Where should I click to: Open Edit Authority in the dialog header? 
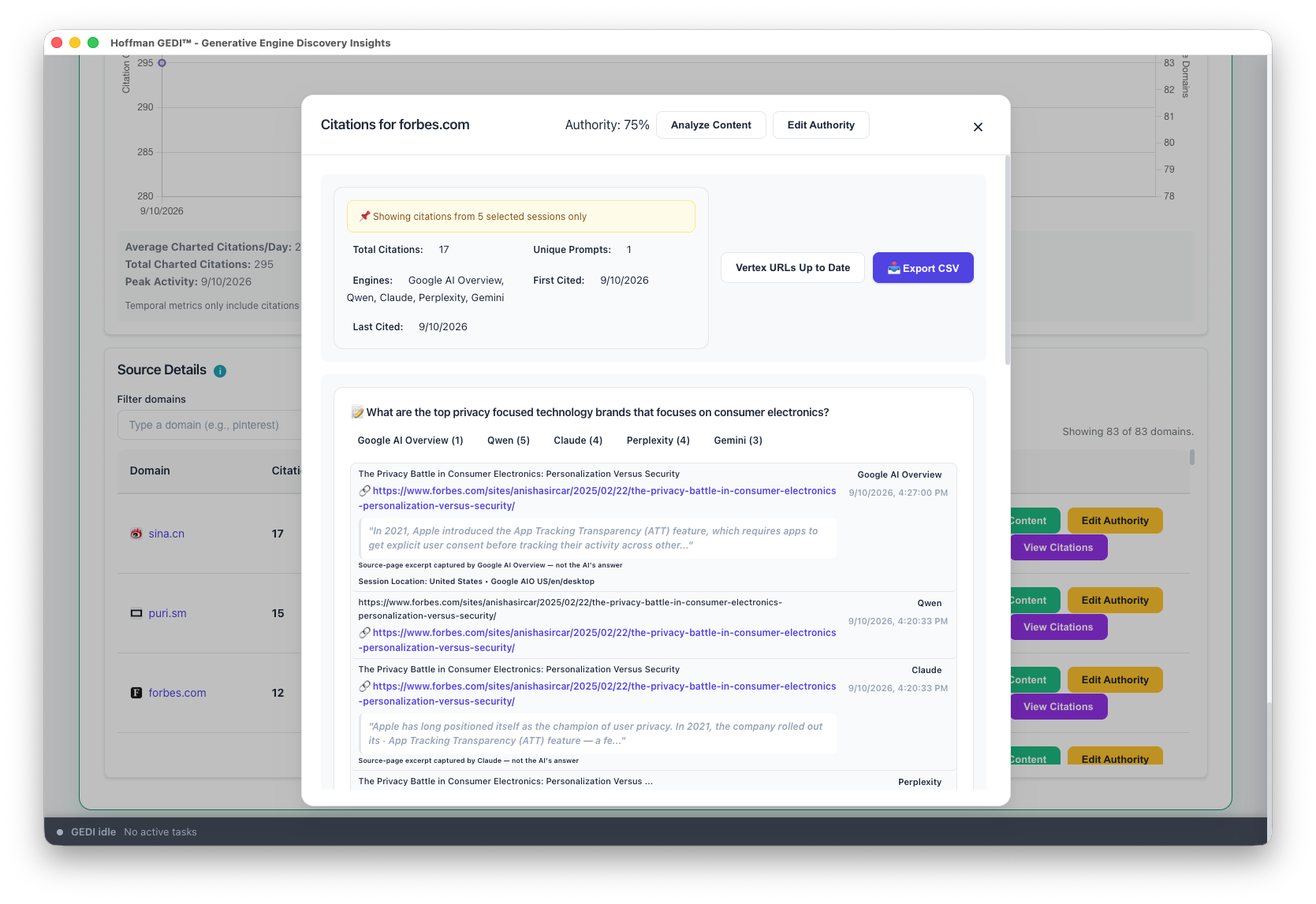(x=821, y=125)
